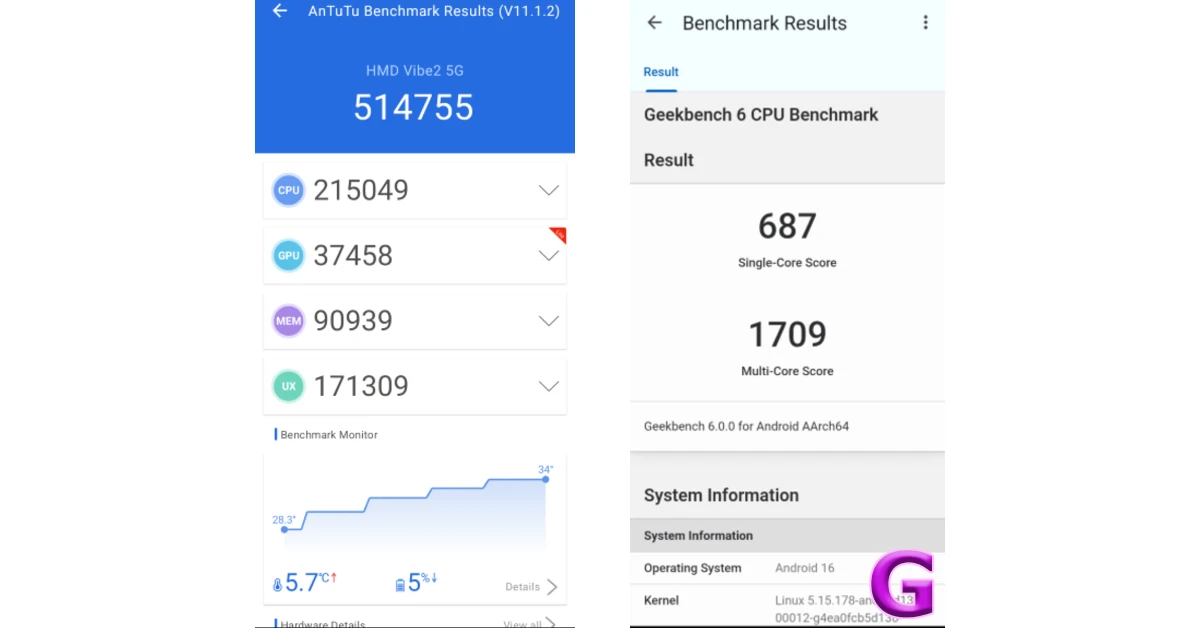This screenshot has width=1200, height=628.
Task: Open Hardware Details View all
Action: (530, 624)
